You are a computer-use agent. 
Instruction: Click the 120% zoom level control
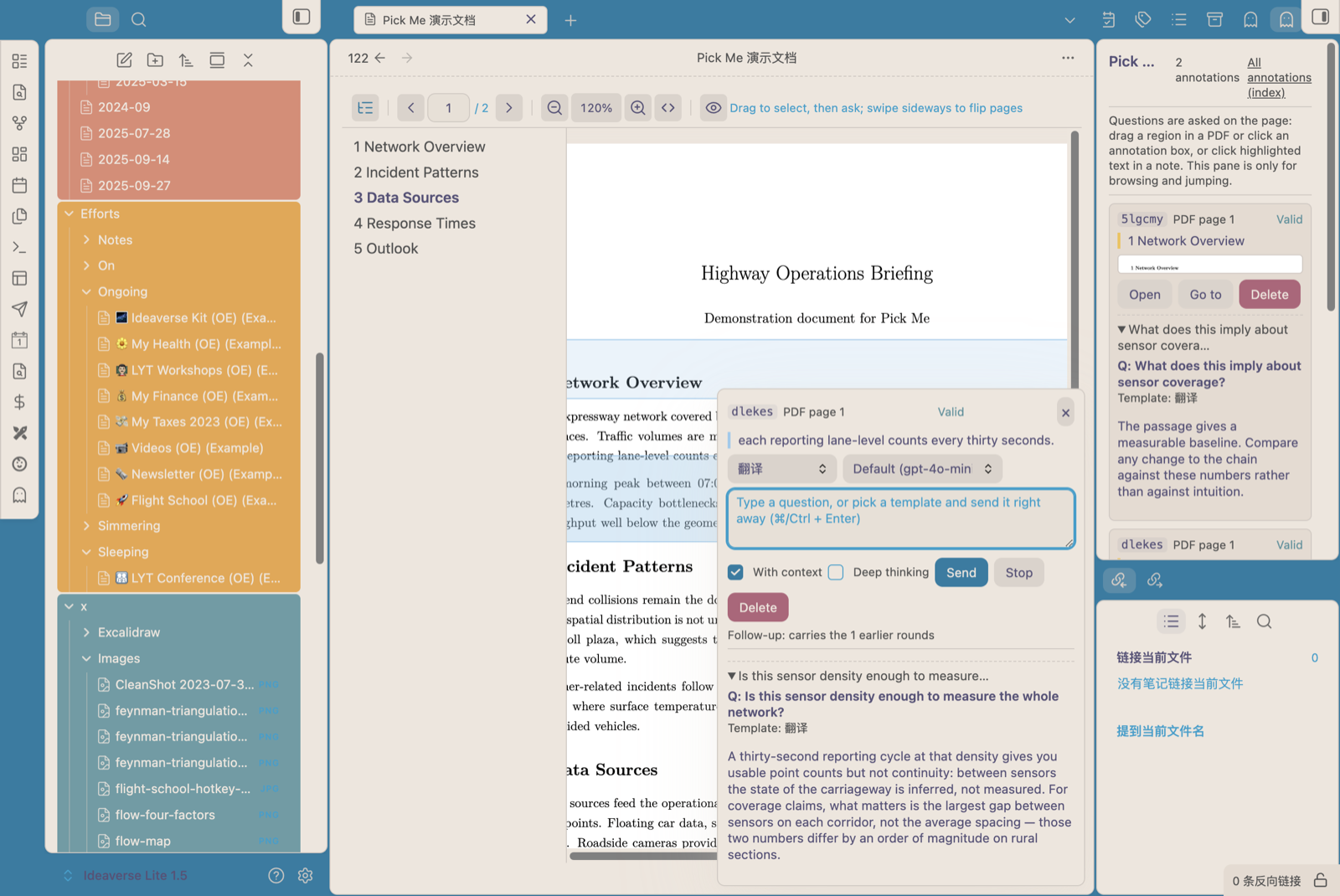(596, 108)
